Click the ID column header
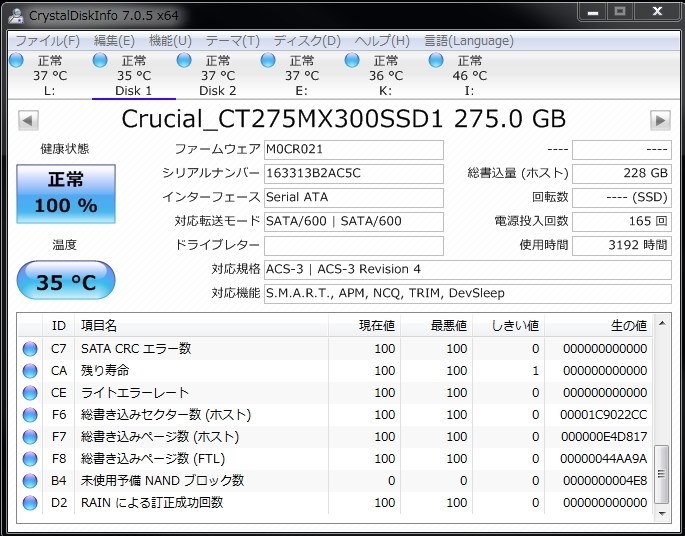This screenshot has width=685, height=536. 59,325
